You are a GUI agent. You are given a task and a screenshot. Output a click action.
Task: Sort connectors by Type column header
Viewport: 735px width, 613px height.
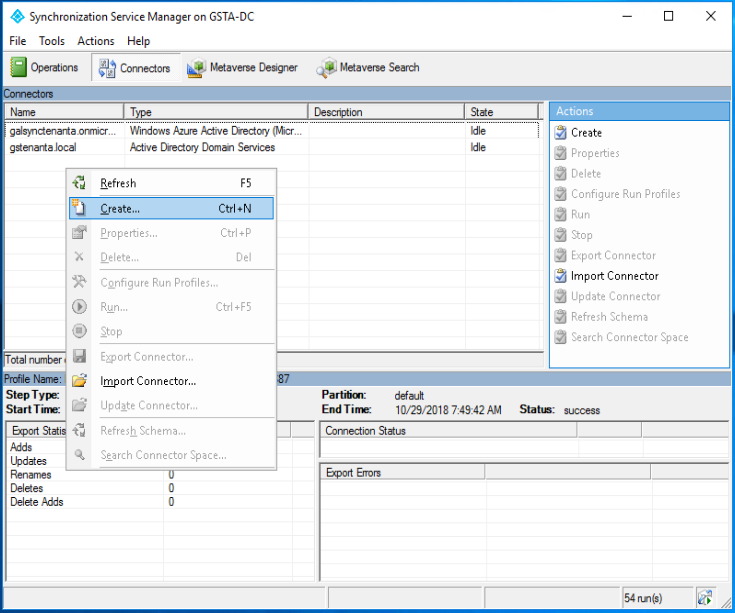click(x=215, y=112)
